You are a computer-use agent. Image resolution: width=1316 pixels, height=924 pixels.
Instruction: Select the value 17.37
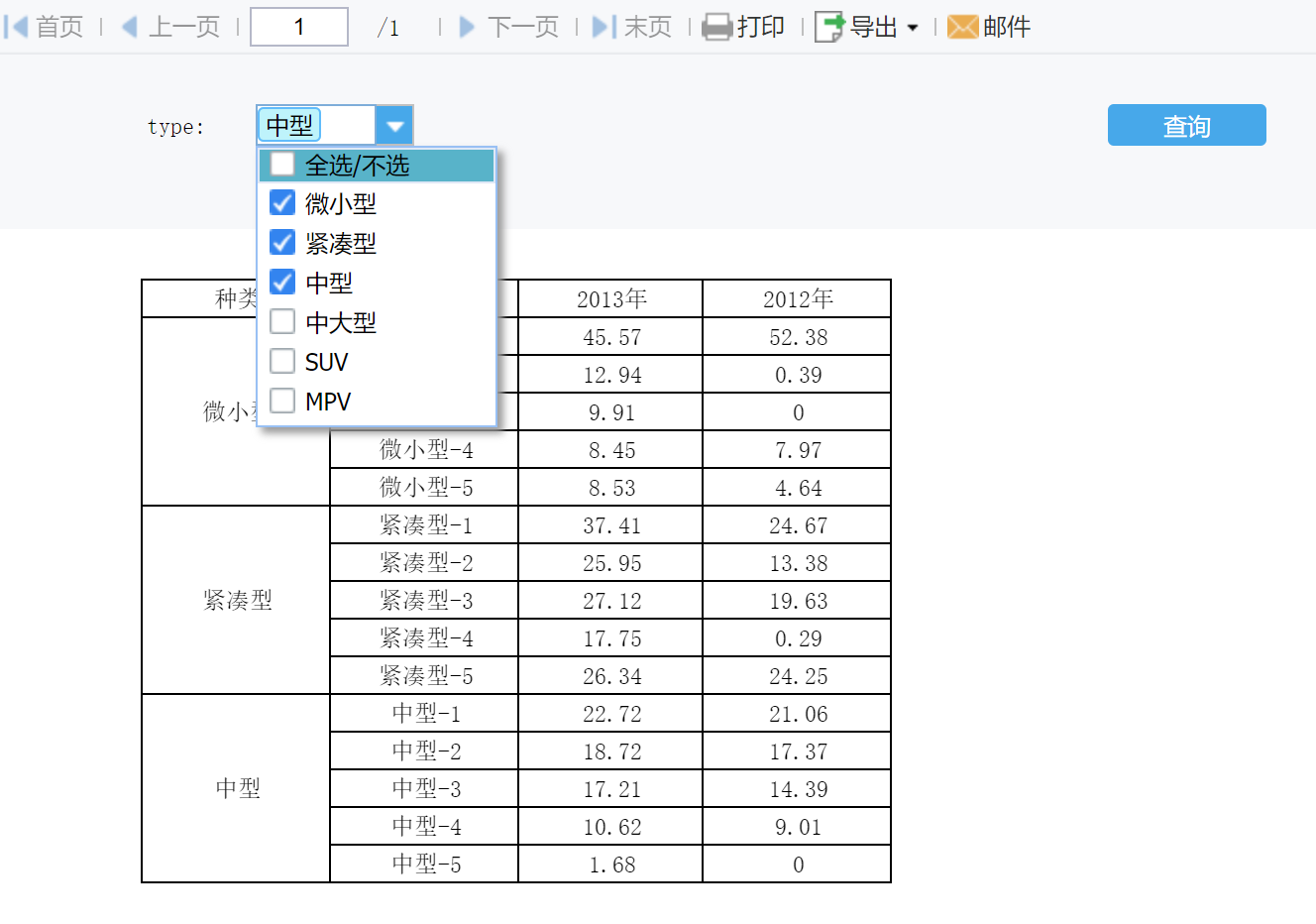(797, 751)
